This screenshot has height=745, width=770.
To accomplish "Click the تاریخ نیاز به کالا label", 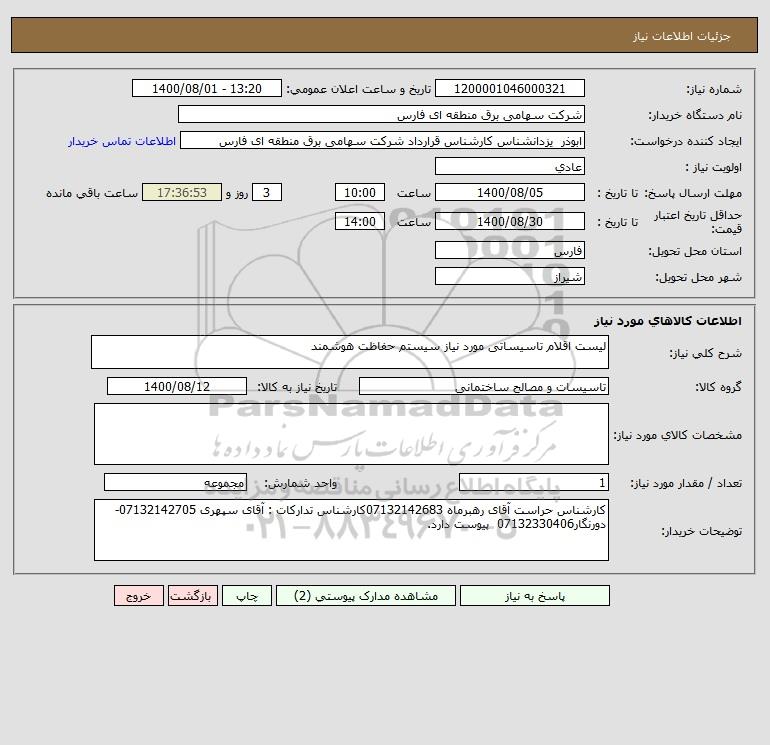I will pos(298,387).
